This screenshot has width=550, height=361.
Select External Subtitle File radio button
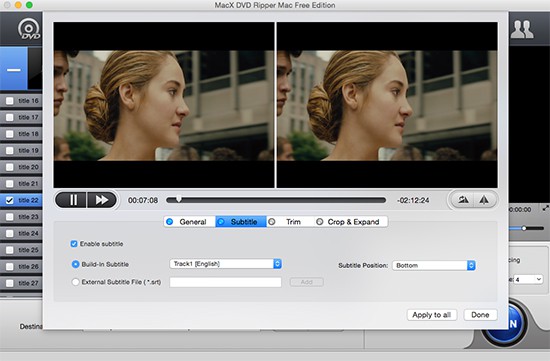point(75,282)
